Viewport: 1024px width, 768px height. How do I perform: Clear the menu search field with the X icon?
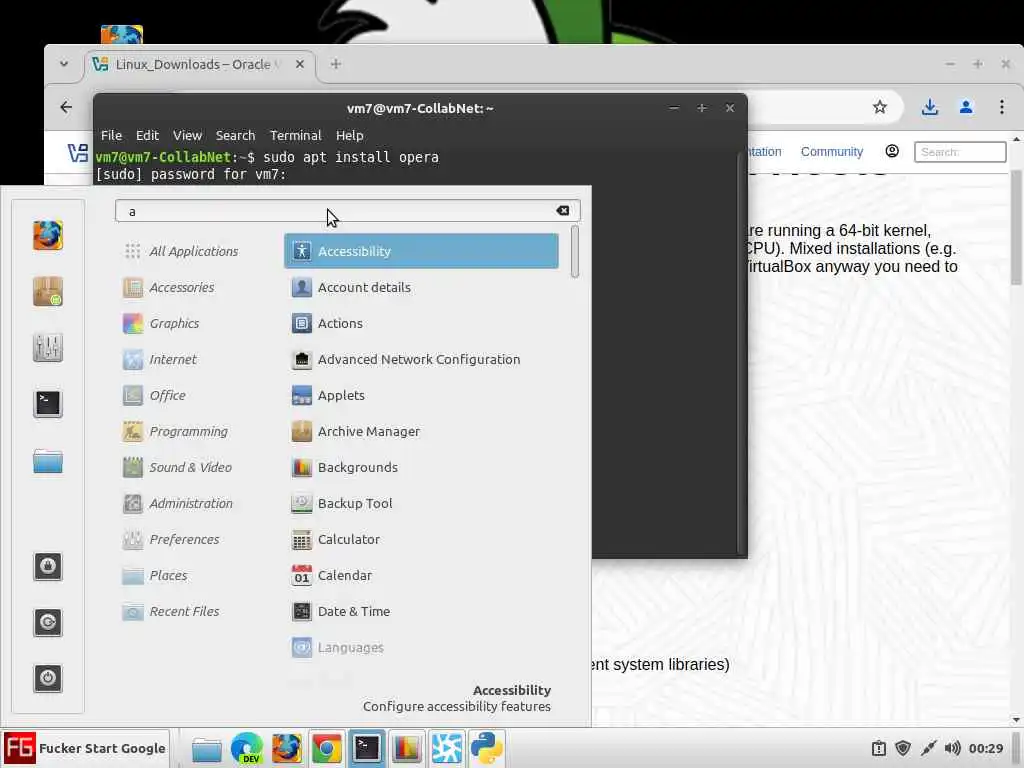[x=562, y=210]
